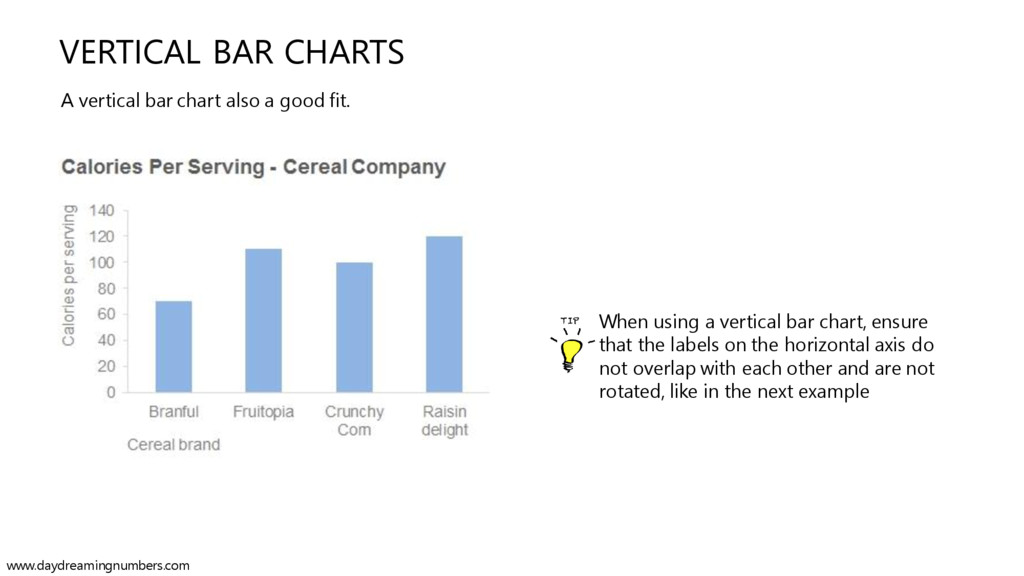
Task: Click the Cereal brand axis title
Action: pos(174,445)
